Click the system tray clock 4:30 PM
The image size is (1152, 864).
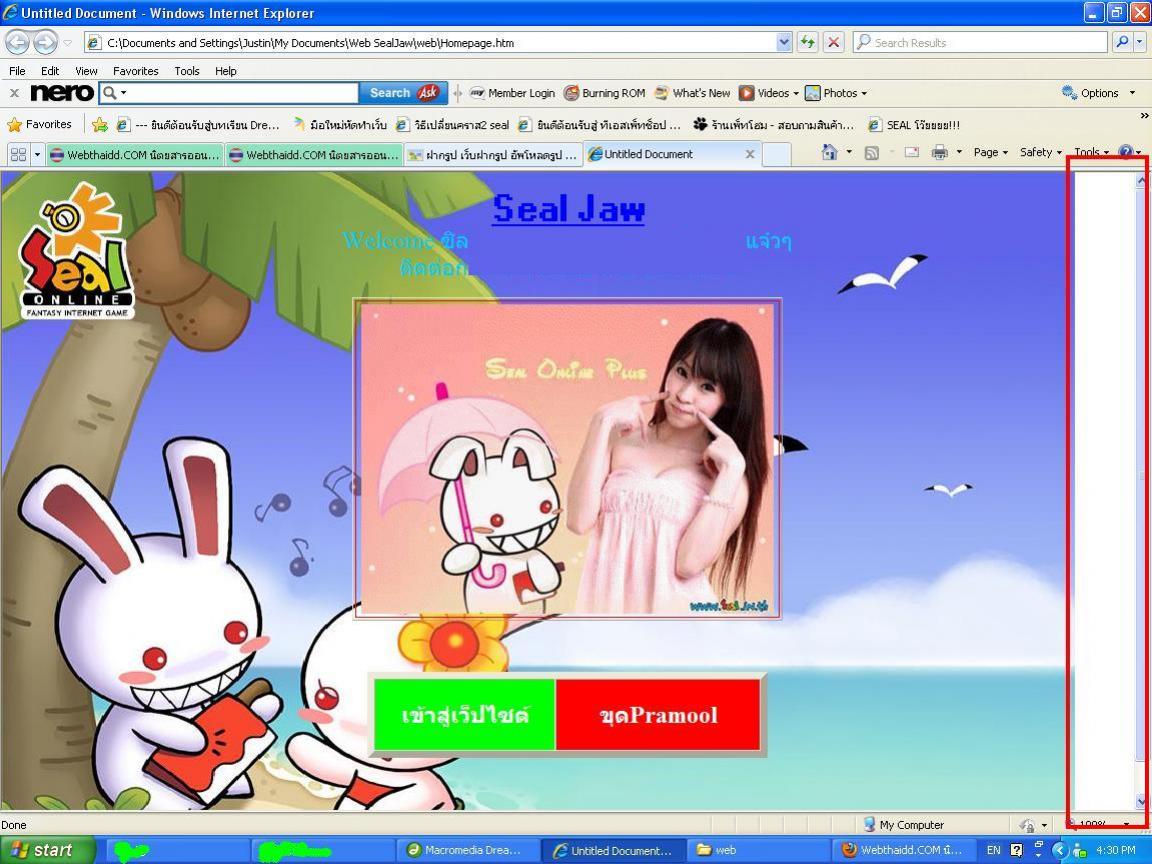(x=1115, y=850)
